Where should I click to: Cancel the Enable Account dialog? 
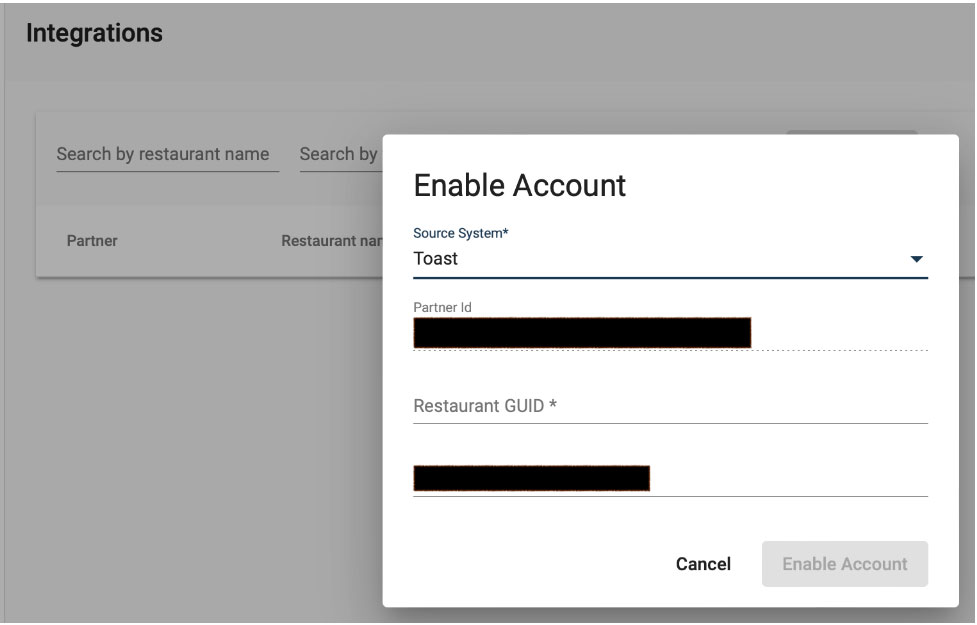(703, 564)
